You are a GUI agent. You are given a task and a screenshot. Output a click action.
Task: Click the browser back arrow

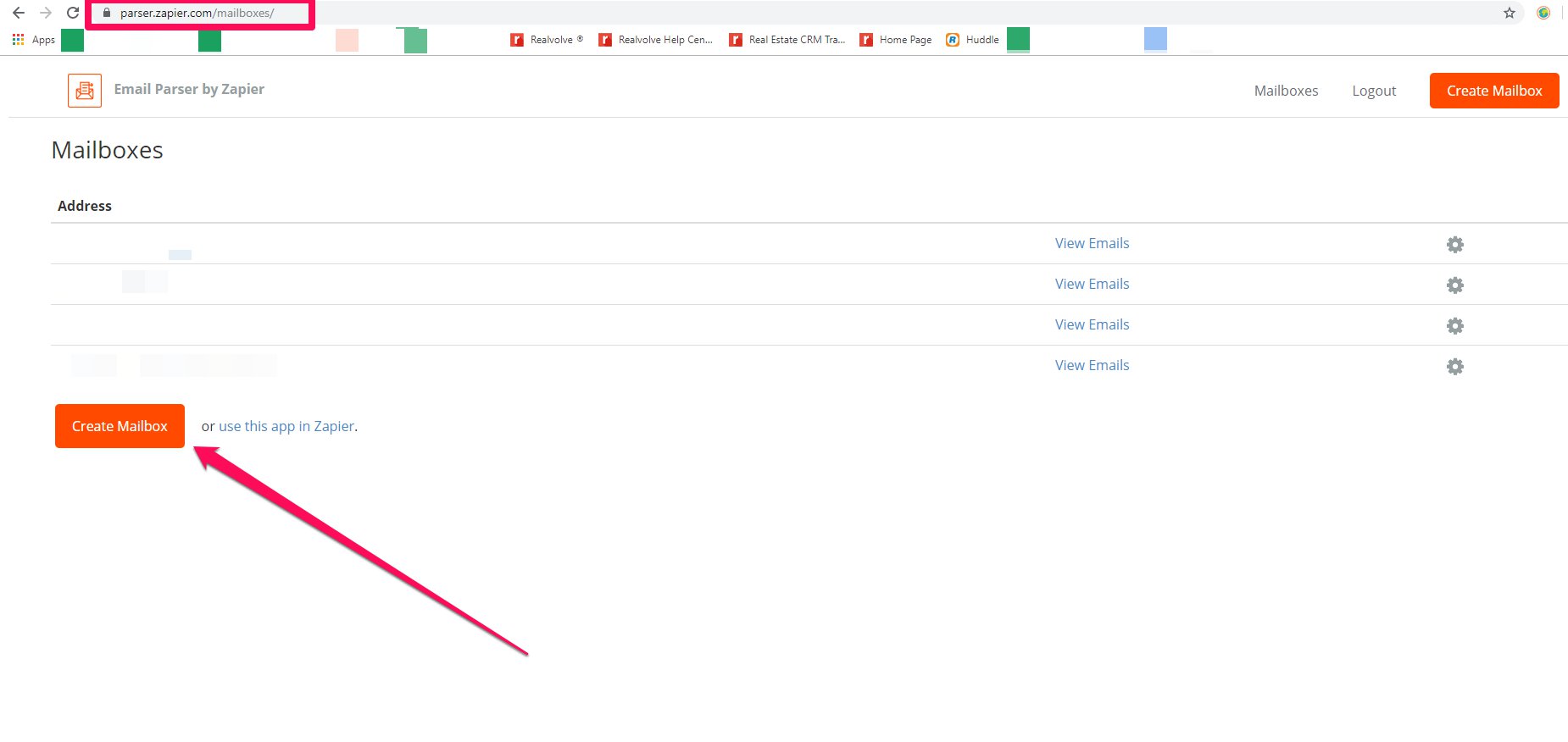19,13
